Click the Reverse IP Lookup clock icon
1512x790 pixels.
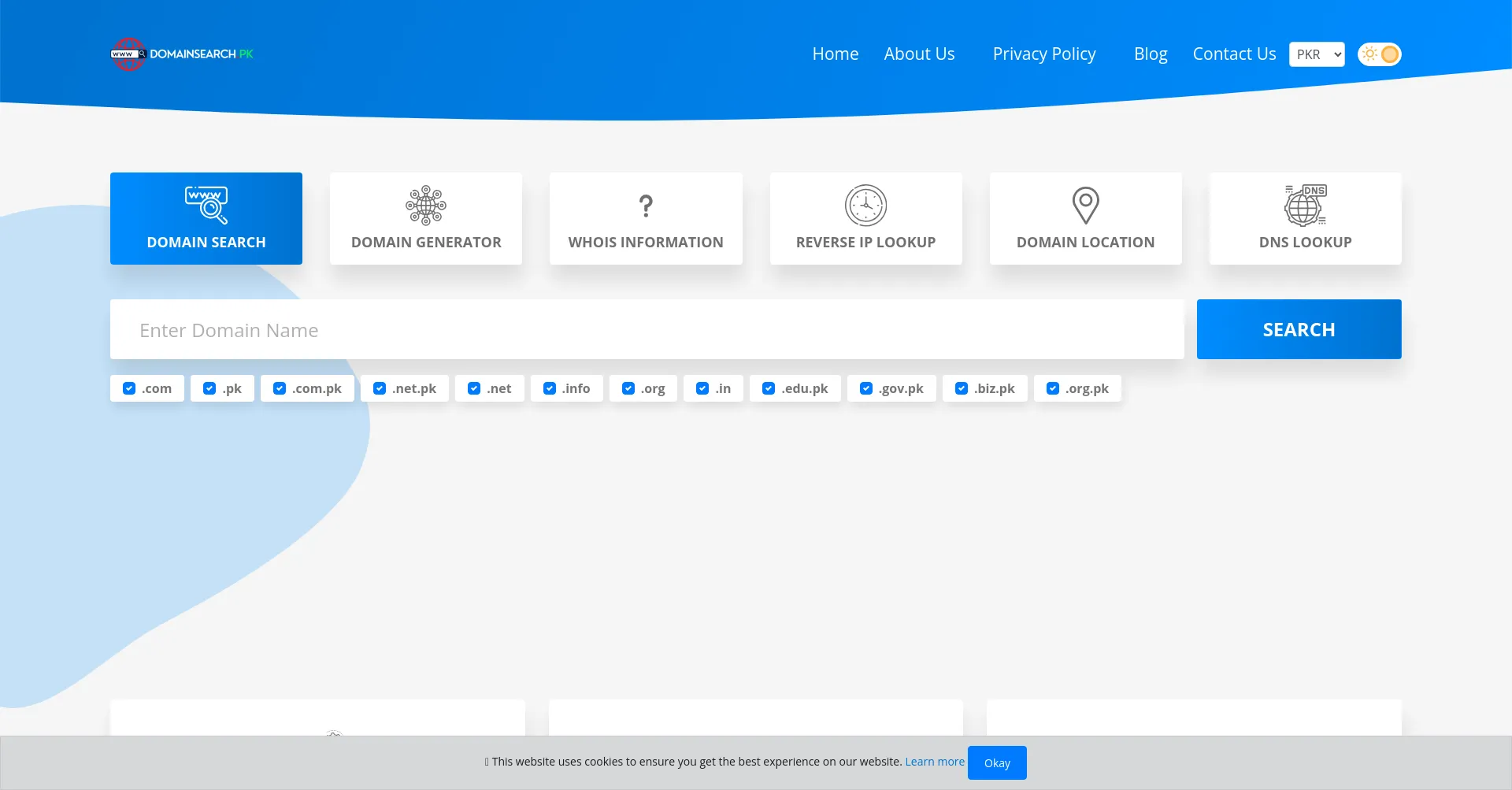tap(866, 206)
